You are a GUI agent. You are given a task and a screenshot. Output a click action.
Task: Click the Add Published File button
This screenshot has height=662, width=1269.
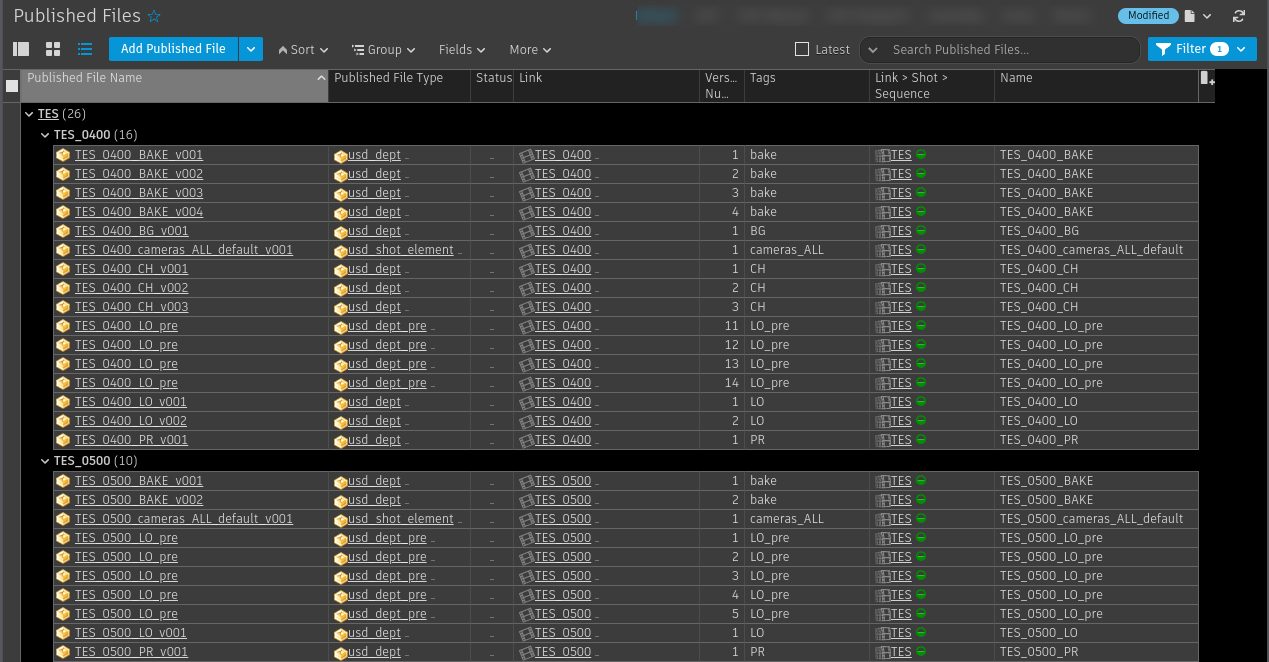point(172,49)
